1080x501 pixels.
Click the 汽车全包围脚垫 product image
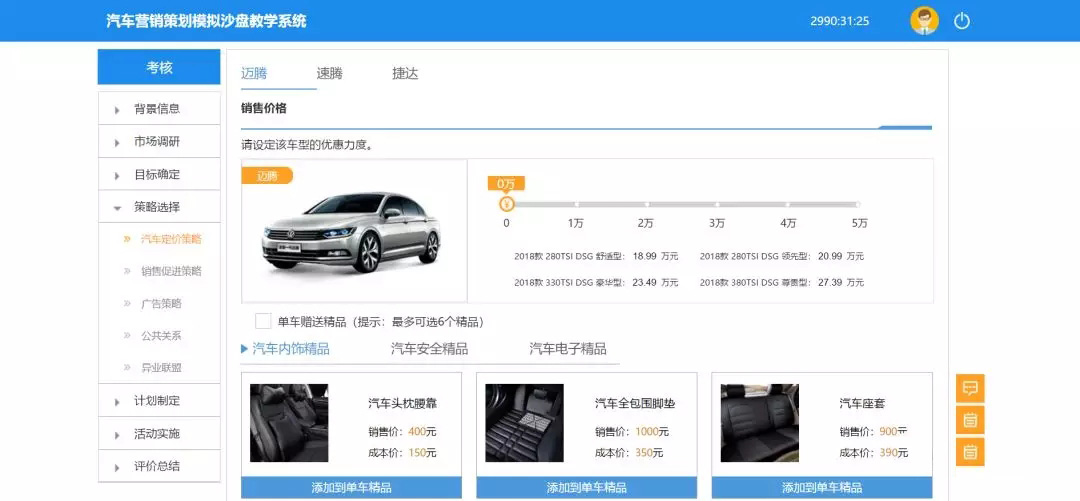(x=524, y=422)
